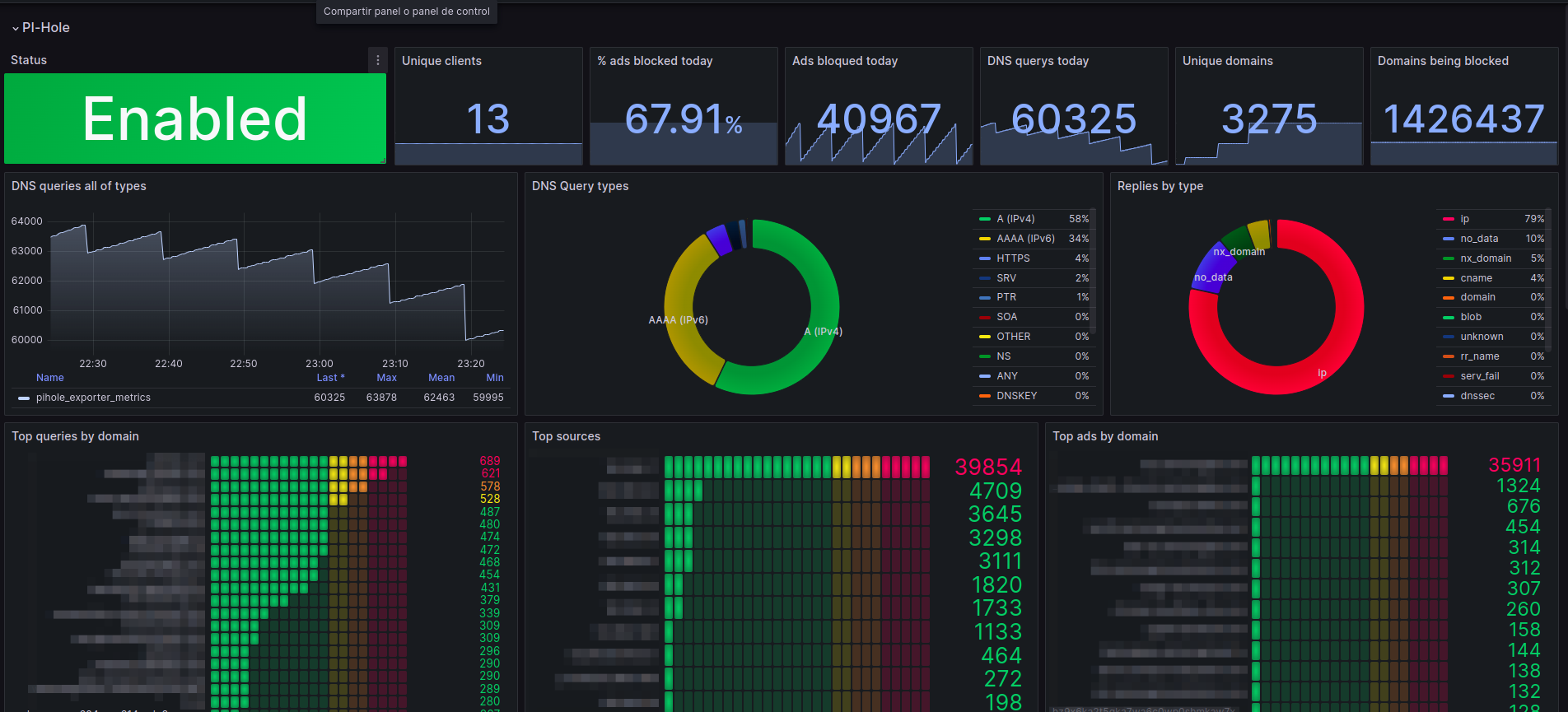Screen dimensions: 1568x712
Task: Click the dnssec legend color marker
Action: pos(1448,396)
